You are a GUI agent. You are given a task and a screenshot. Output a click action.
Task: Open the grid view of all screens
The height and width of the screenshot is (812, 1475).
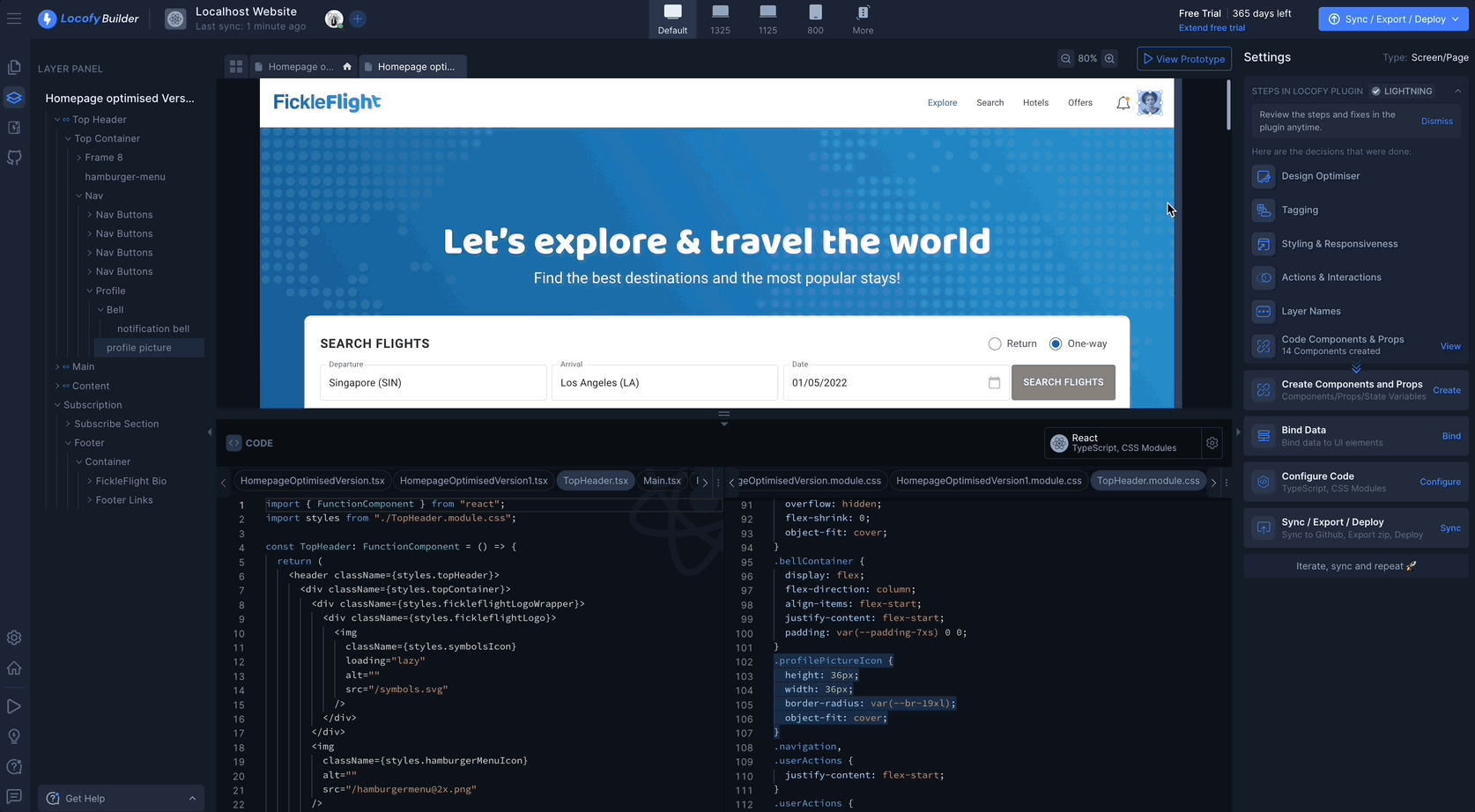click(235, 66)
